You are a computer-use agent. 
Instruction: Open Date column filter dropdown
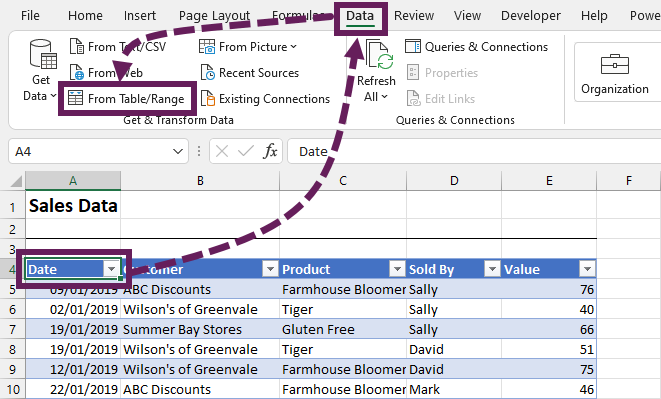pyautogui.click(x=112, y=269)
